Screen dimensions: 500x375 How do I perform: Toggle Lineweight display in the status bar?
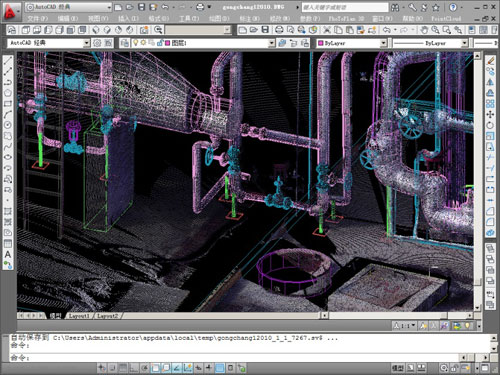tap(209, 368)
